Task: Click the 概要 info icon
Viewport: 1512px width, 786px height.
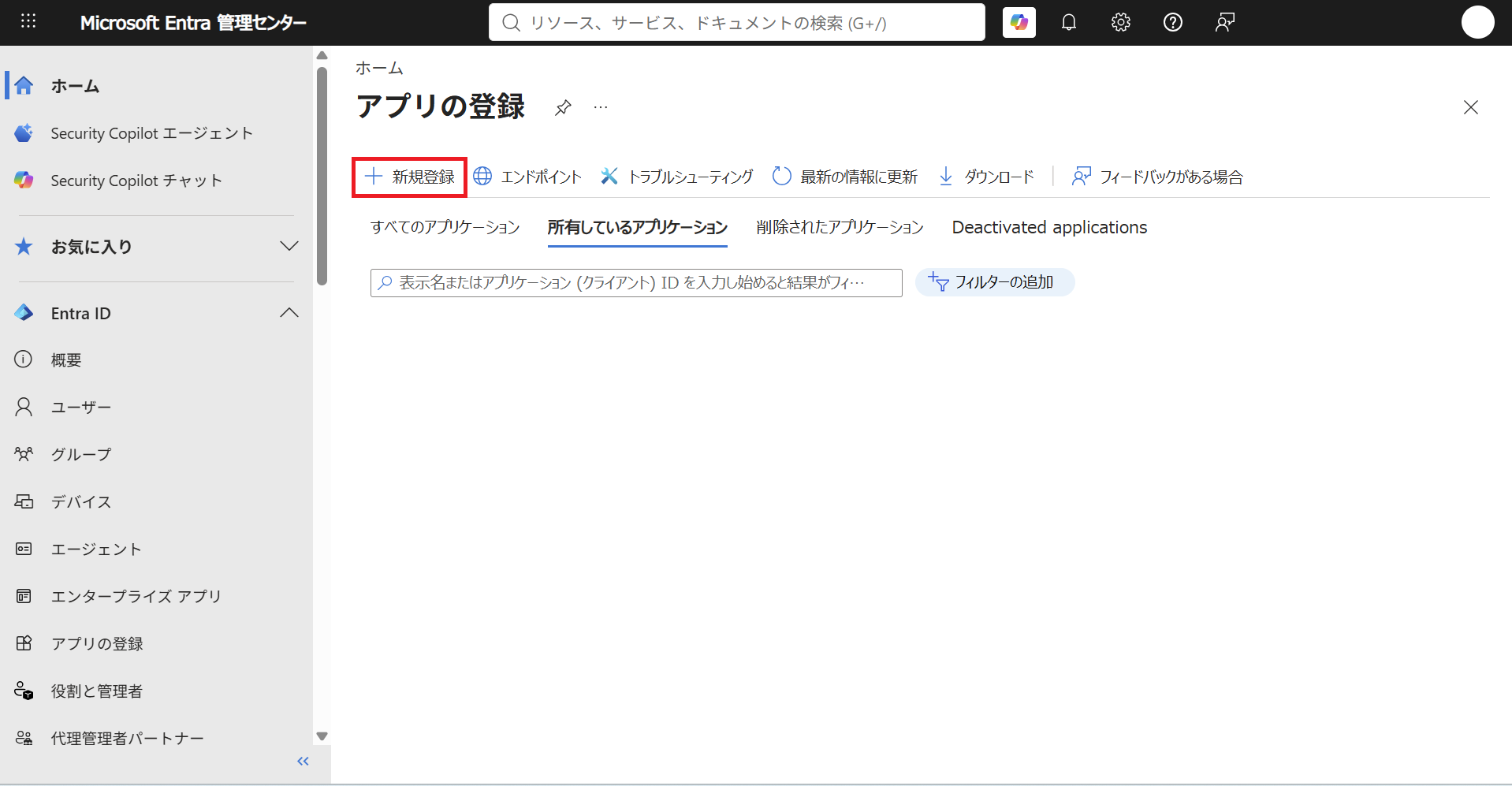Action: pos(24,359)
